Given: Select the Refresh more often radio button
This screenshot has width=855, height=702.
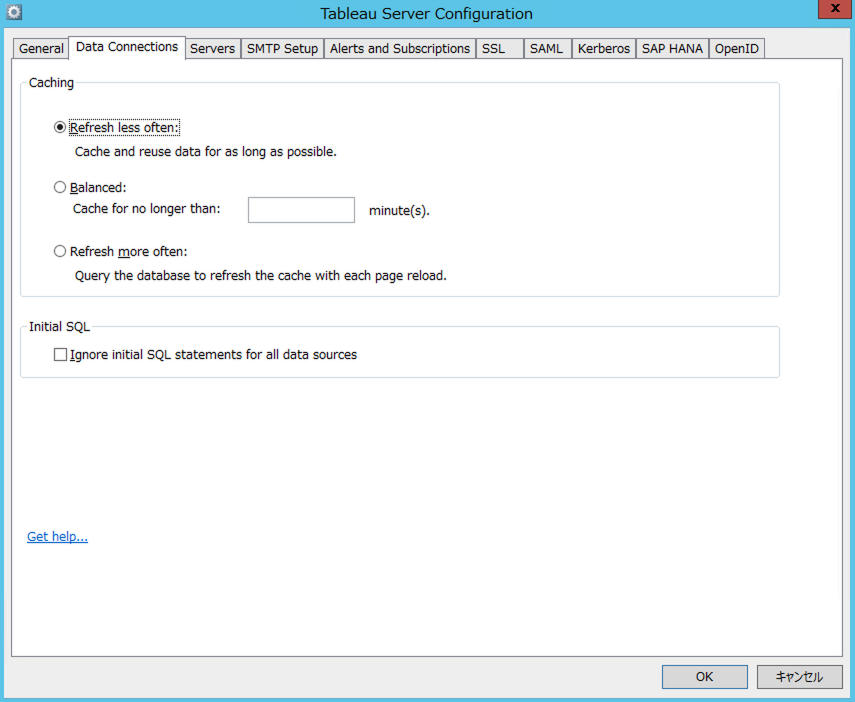Looking at the screenshot, I should click(60, 252).
